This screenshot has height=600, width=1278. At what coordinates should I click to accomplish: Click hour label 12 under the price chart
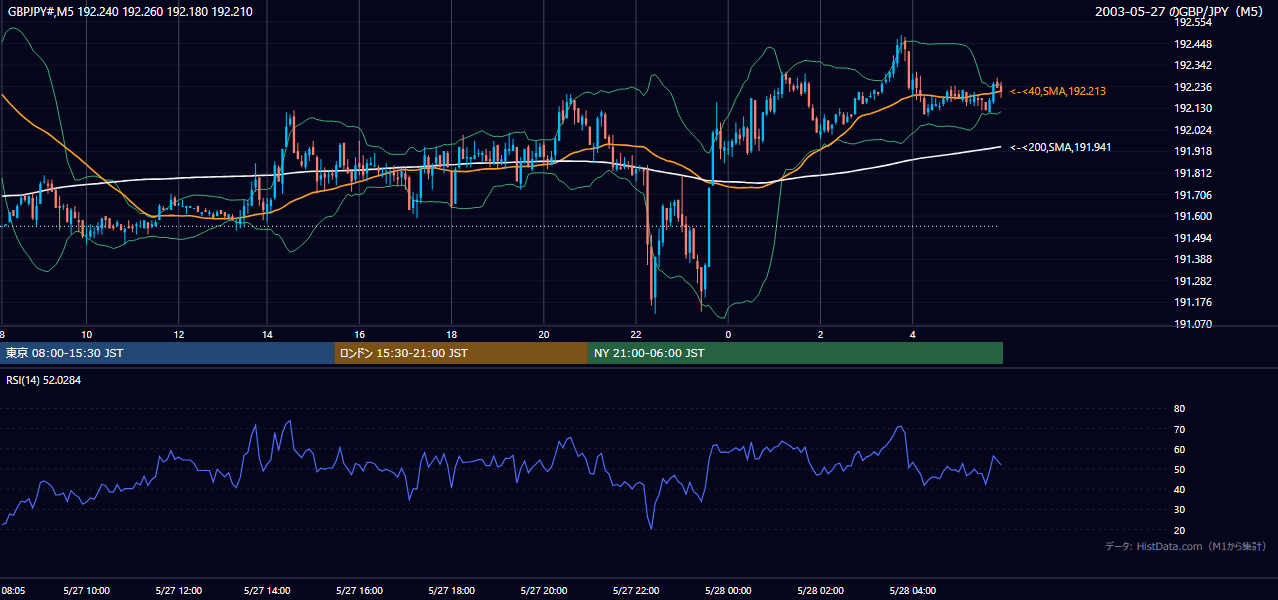(178, 334)
